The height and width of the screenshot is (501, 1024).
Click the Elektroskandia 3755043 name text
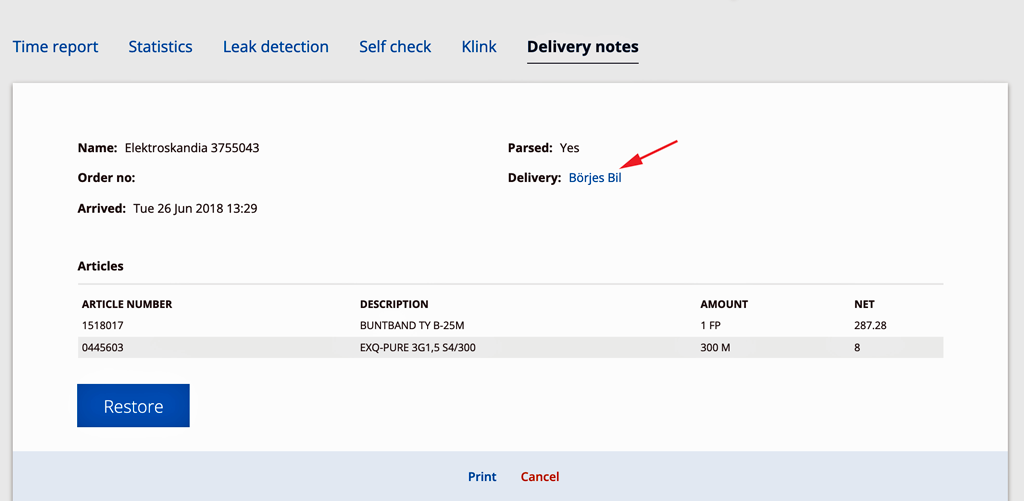pyautogui.click(x=192, y=148)
